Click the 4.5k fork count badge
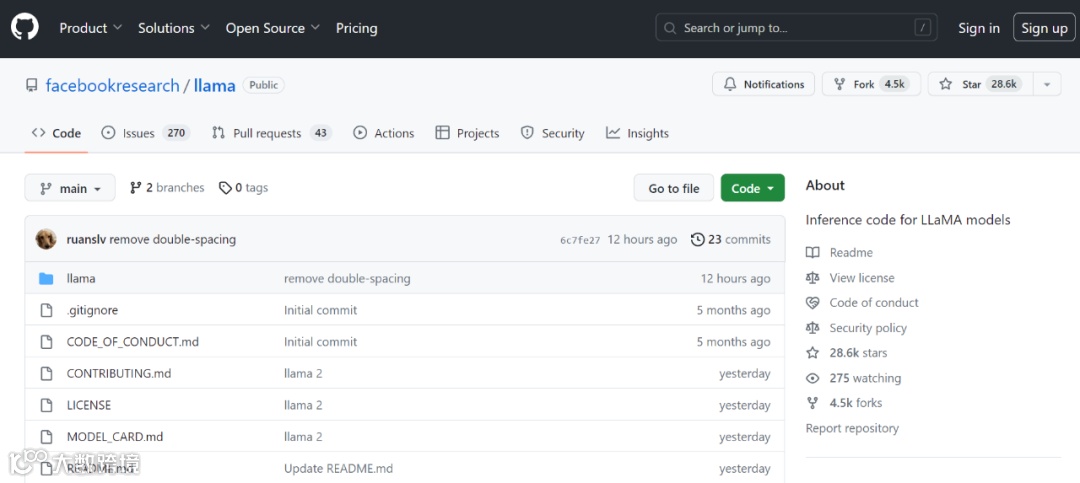Viewport: 1080px width, 483px height. point(894,84)
